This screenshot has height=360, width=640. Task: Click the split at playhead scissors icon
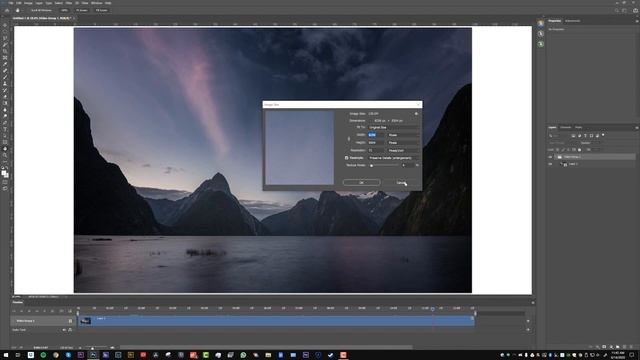pos(61,311)
